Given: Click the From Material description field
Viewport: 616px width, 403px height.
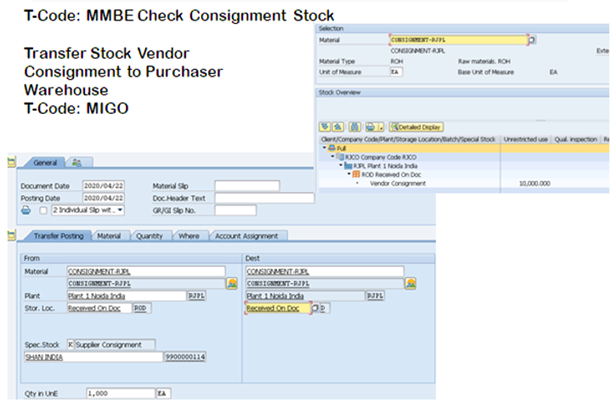Looking at the screenshot, I should (146, 271).
